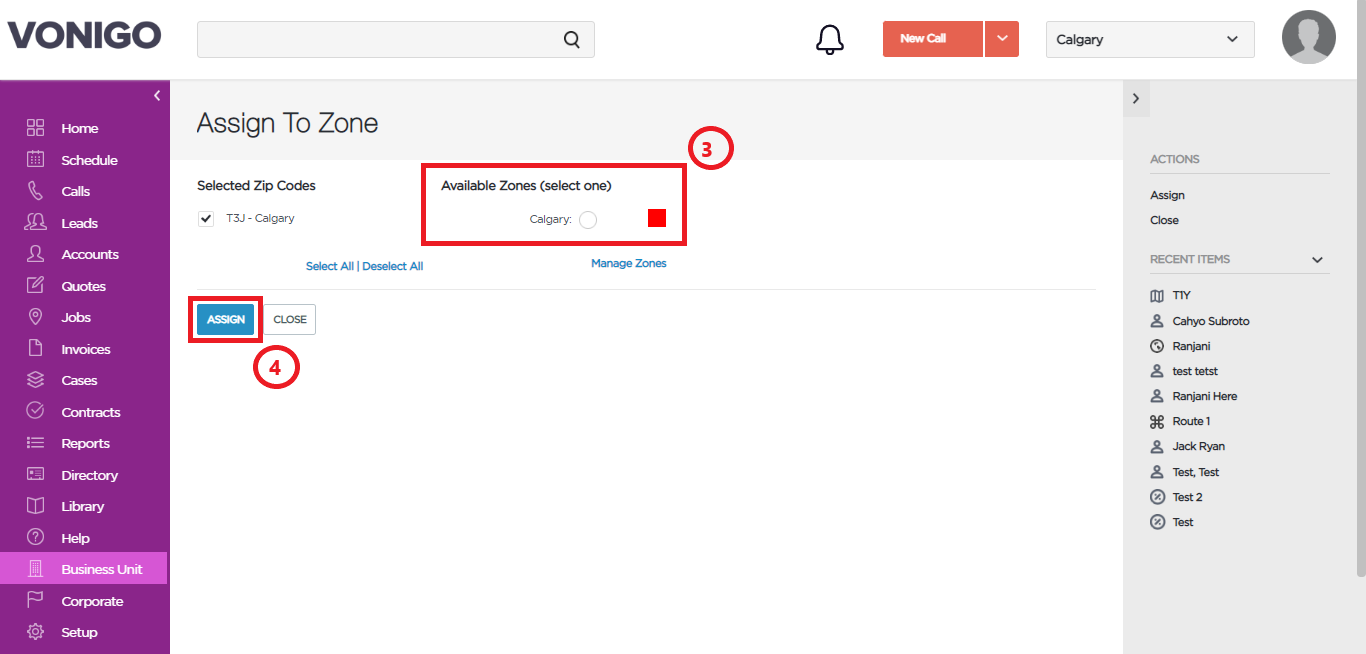Click the Accounts person icon
1366x654 pixels.
coord(36,254)
